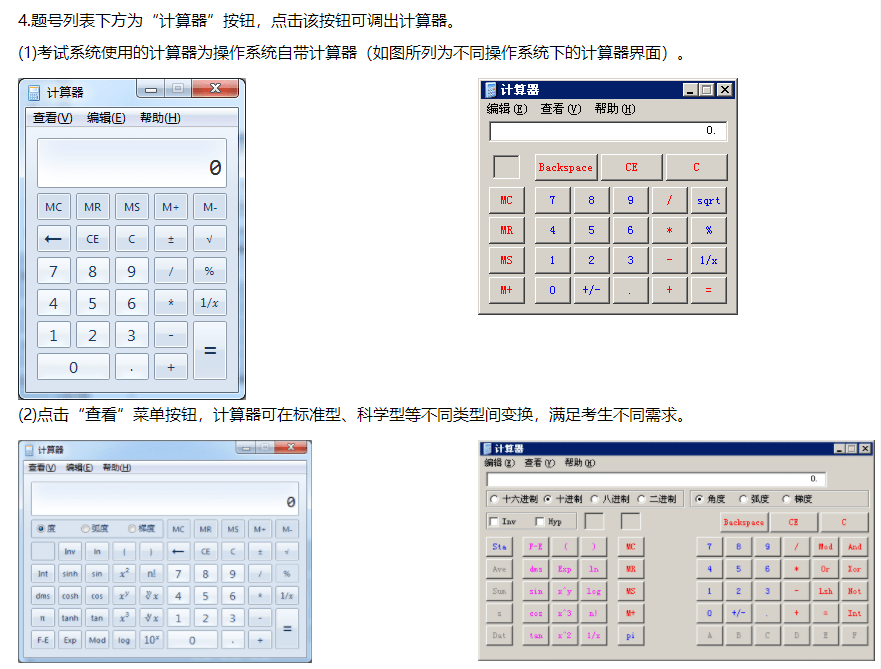Image resolution: width=881 pixels, height=669 pixels.
Task: Open the 查看(V) menu in the Win7 standard calculator
Action: pyautogui.click(x=52, y=118)
